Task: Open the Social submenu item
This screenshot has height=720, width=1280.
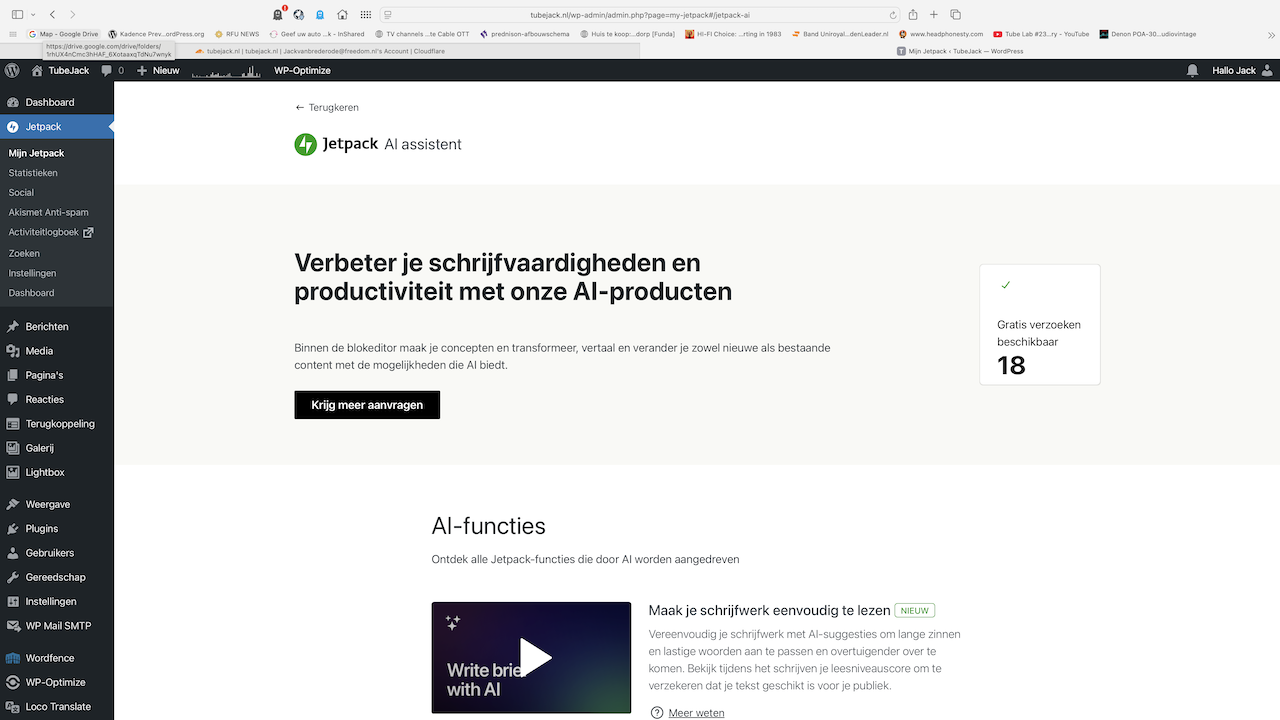Action: tap(21, 193)
